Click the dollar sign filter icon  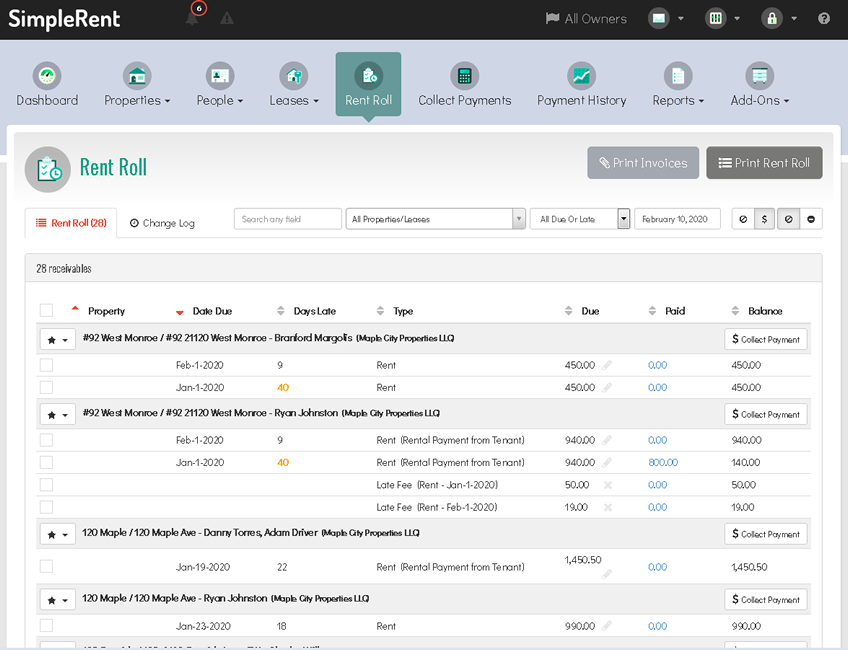[x=765, y=219]
